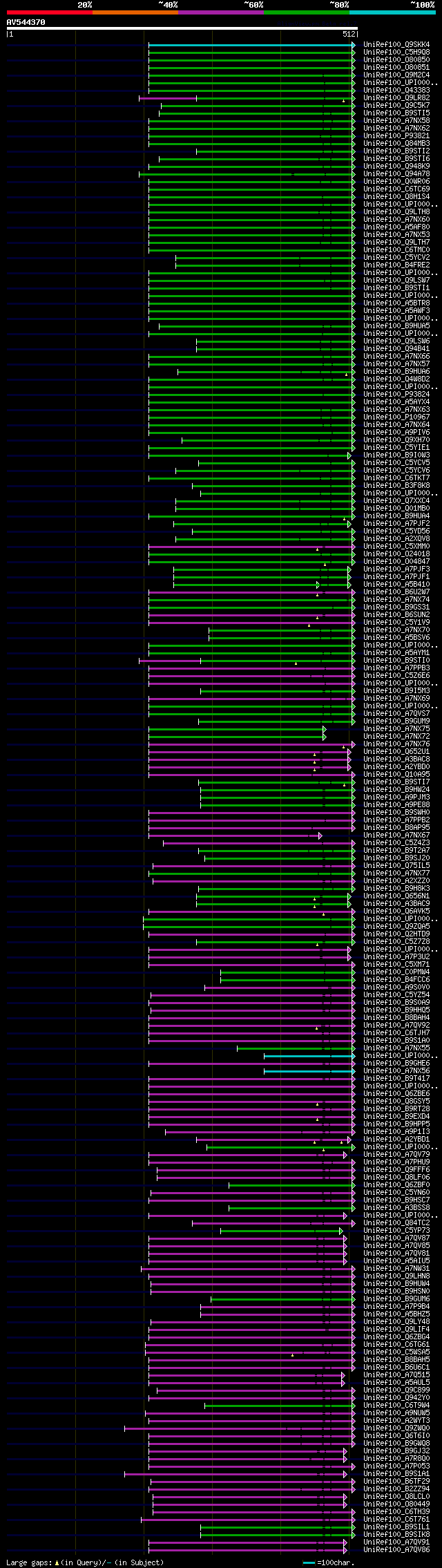
Task: Select label UniRef100_B9SIL1
Action: [396, 1527]
